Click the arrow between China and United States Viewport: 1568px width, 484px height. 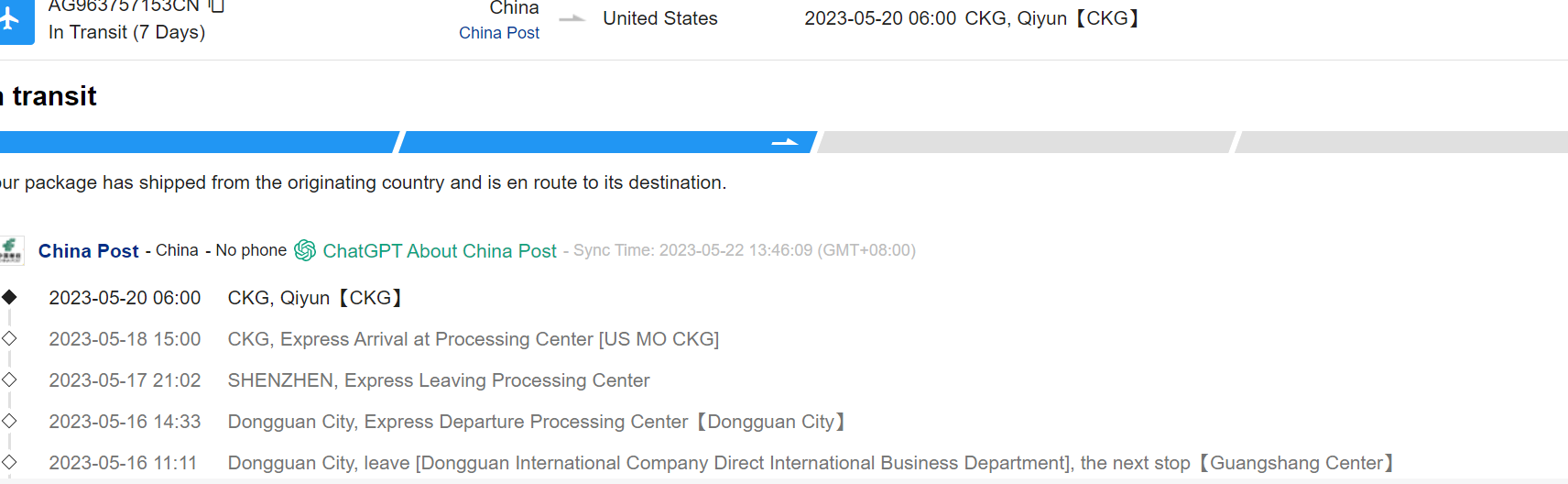coord(572,18)
